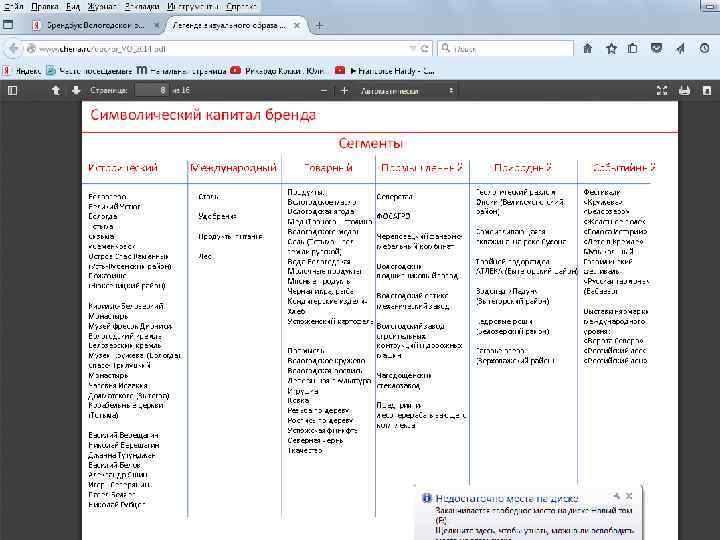Open the Рикардо Кокки YouTube bookmark
Viewport: 720px width, 540px height.
coord(279,71)
